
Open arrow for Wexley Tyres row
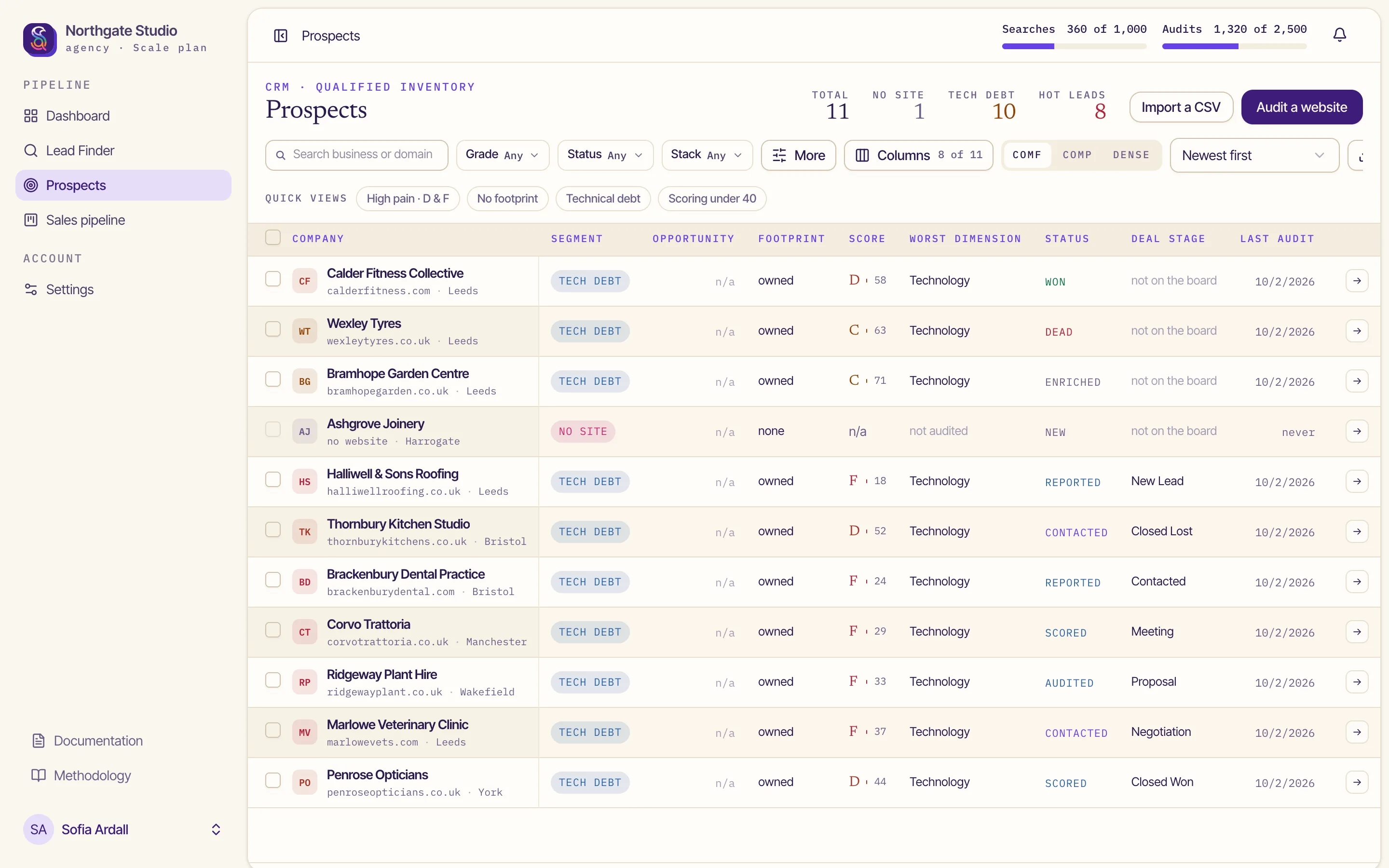(1357, 331)
